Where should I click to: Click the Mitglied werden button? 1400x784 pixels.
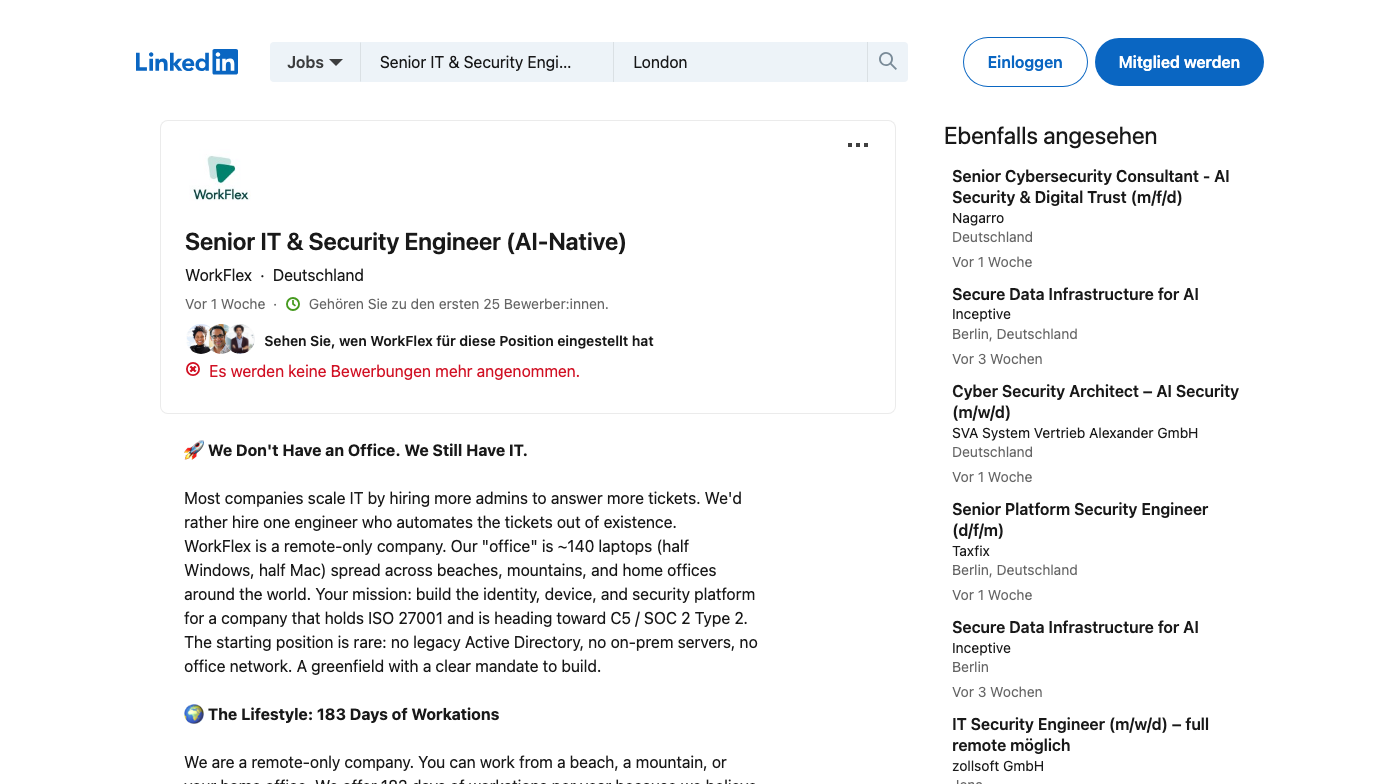(1179, 62)
